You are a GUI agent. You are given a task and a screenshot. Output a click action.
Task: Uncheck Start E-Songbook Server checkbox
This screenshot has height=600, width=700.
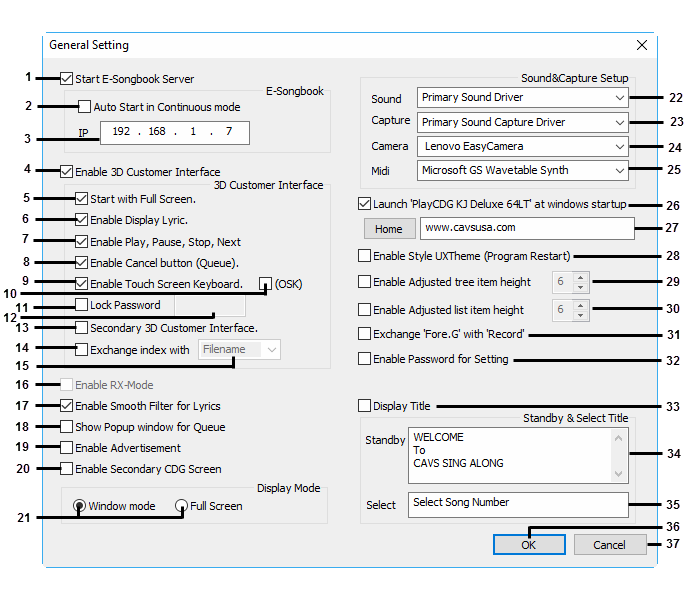coord(67,79)
